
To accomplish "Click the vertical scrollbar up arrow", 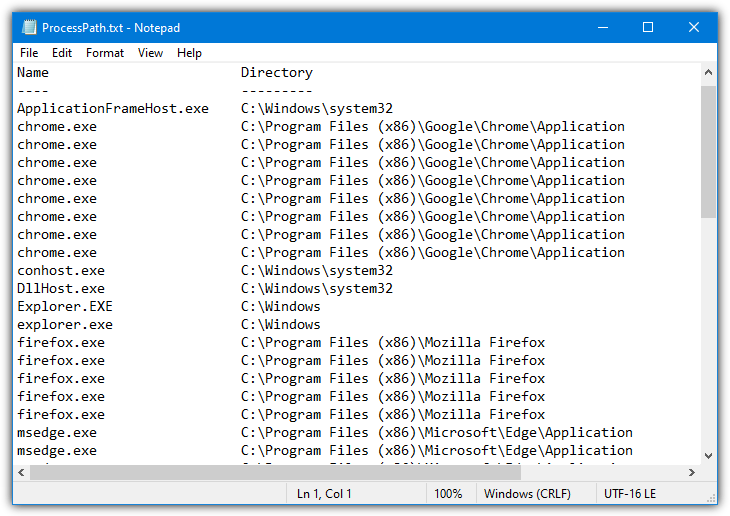I will (708, 72).
